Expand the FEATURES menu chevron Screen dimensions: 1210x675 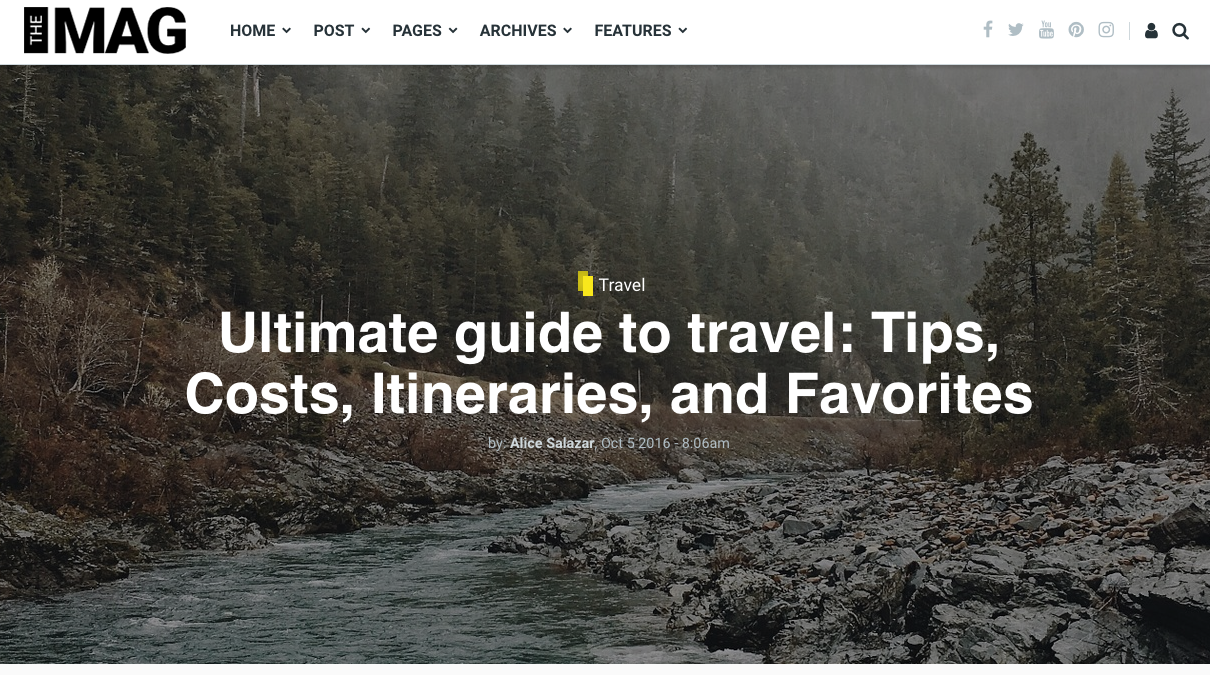[x=682, y=30]
